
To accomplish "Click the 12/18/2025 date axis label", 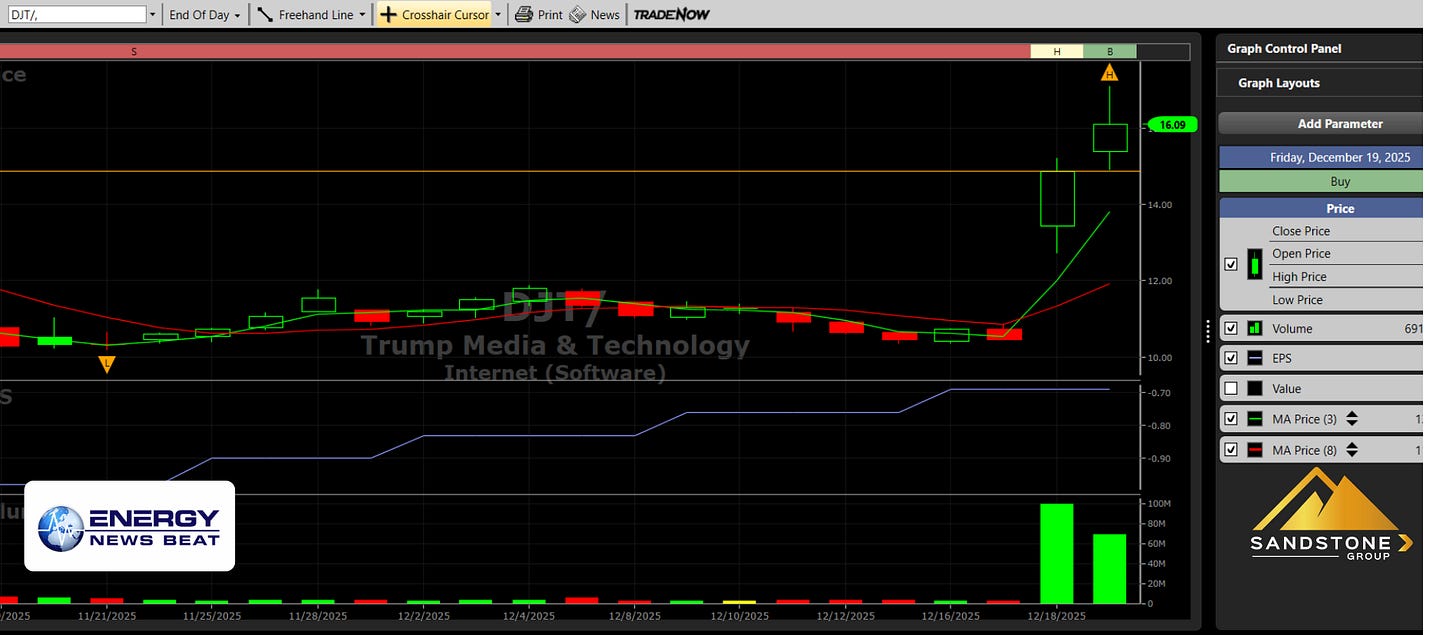I will tap(1057, 616).
